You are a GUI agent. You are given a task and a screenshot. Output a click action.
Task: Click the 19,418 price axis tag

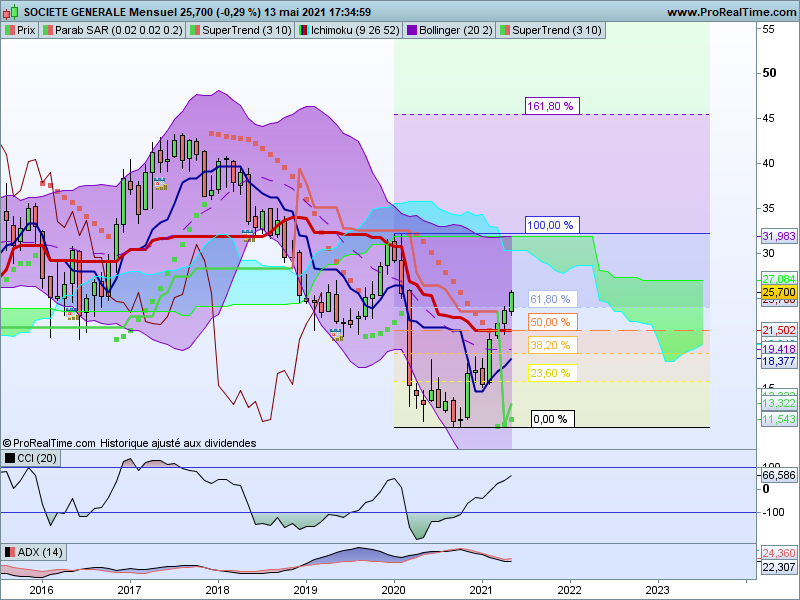[779, 349]
